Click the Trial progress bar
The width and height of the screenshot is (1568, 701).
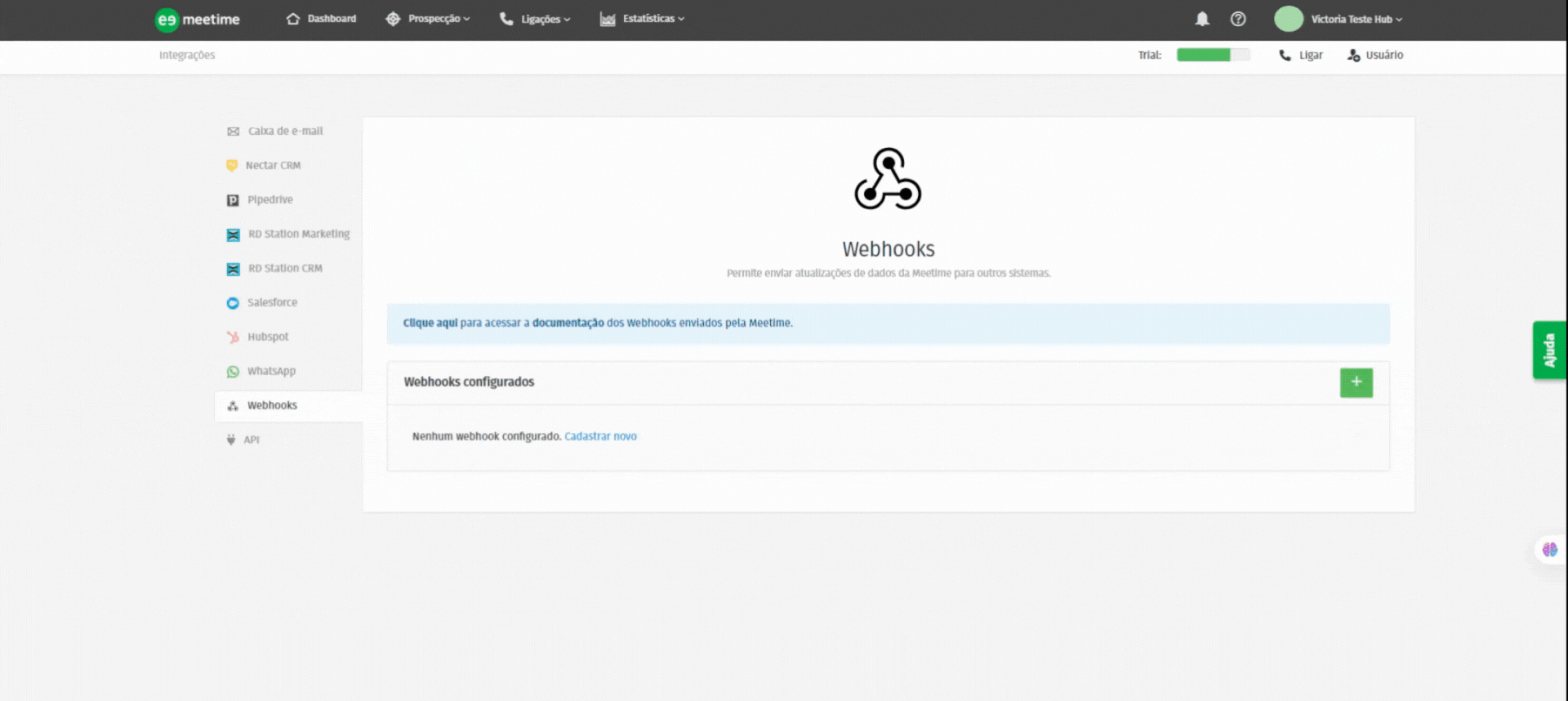pos(1213,56)
